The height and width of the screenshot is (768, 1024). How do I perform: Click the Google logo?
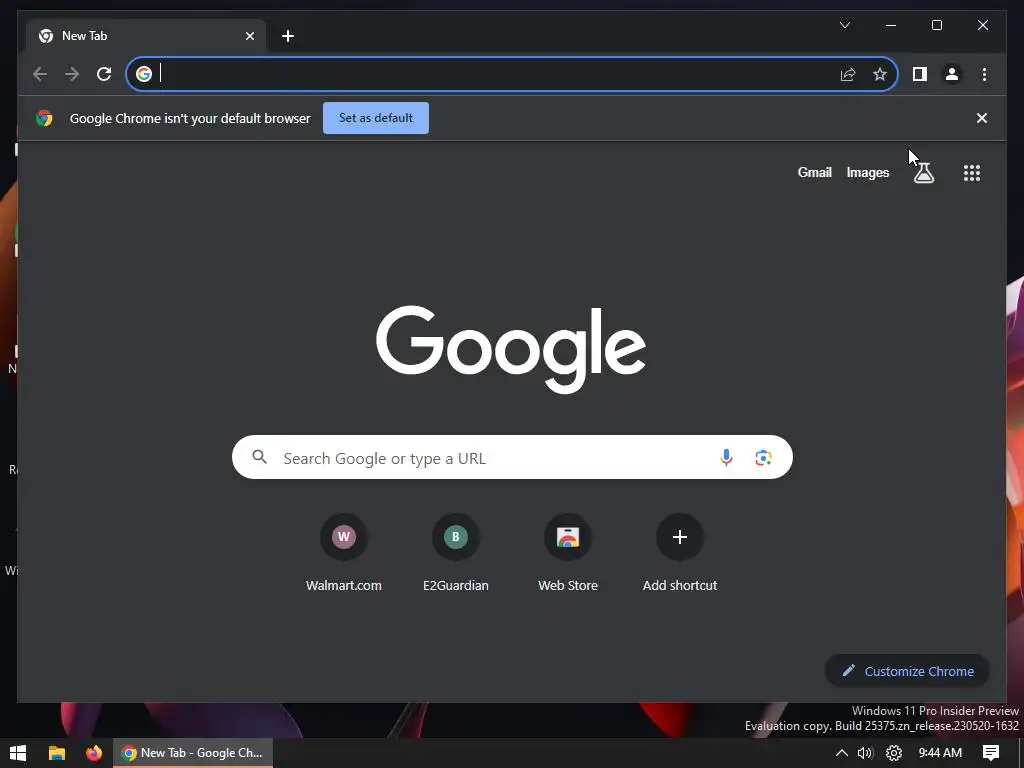(511, 349)
